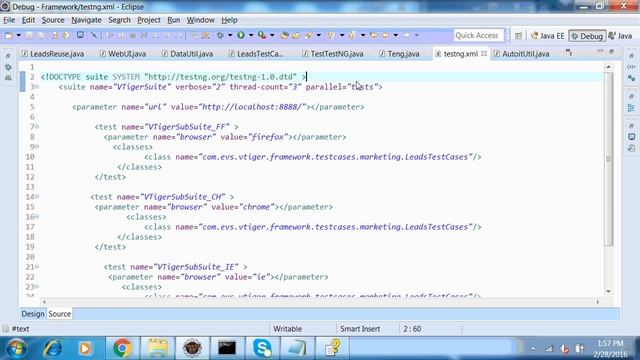This screenshot has height=360, width=640.
Task: Toggle Skip All Breakpoints toolbar icon
Action: (94, 36)
